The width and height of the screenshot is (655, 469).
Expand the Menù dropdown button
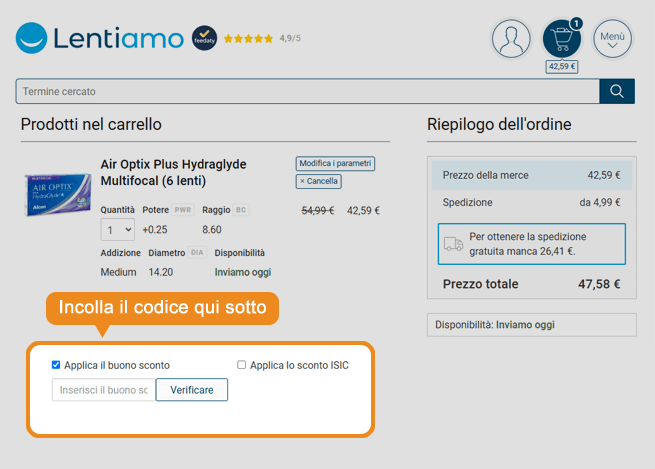[x=612, y=39]
